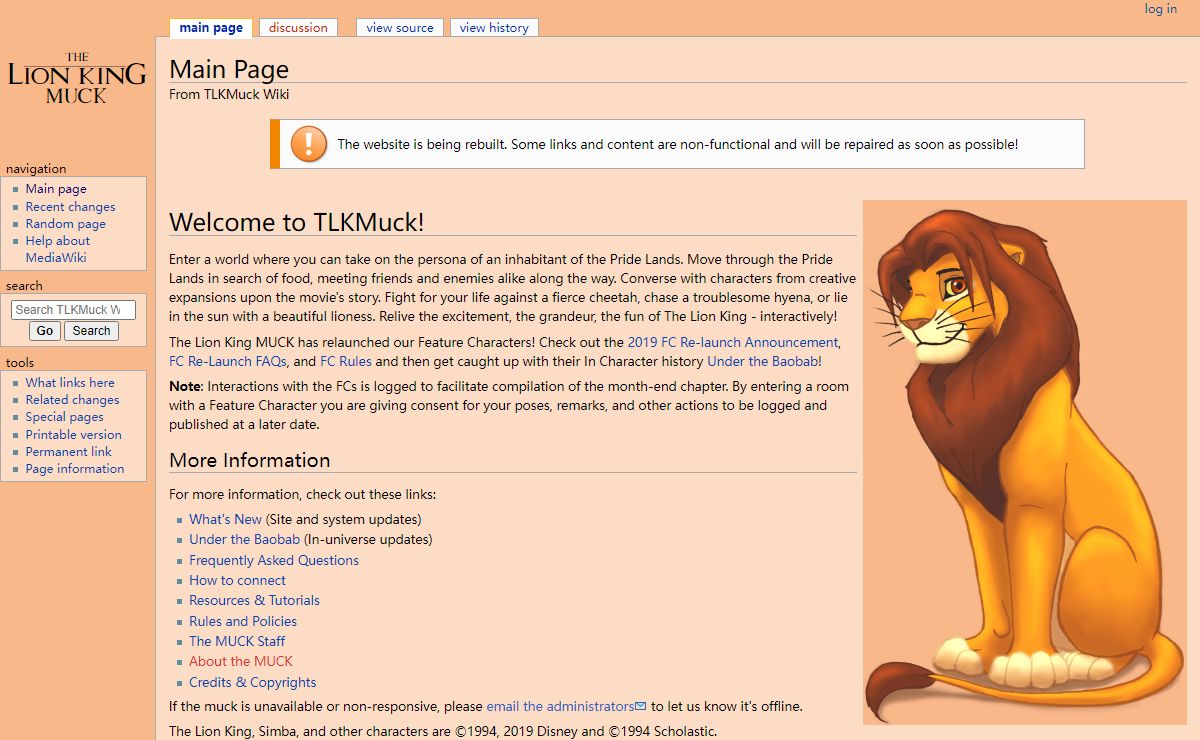1200x740 pixels.
Task: Open FC Re-Launch FAQs link
Action: 228,361
